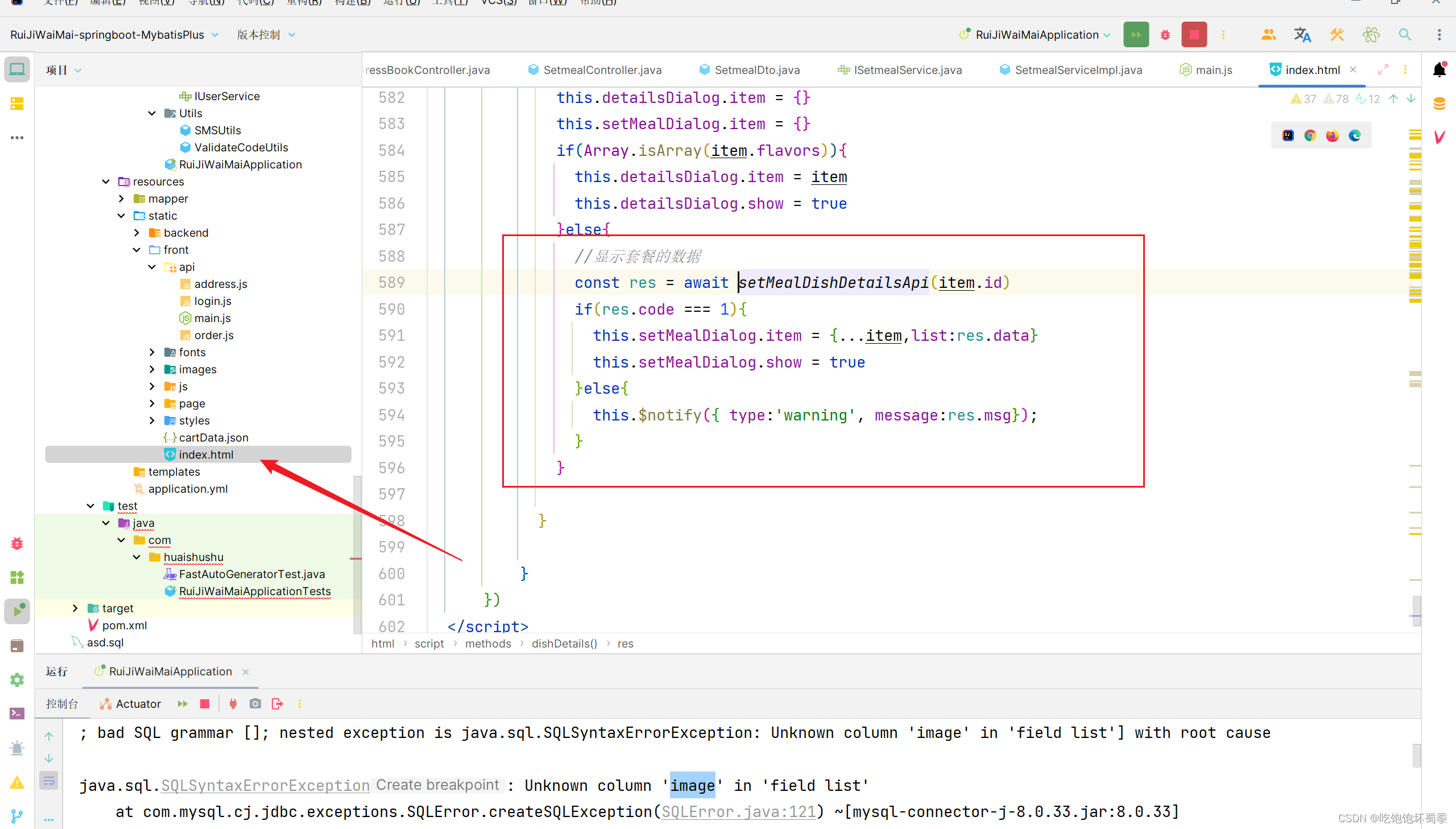Click the red Stop application button in the toolbar
1456x829 pixels.
[x=1194, y=35]
